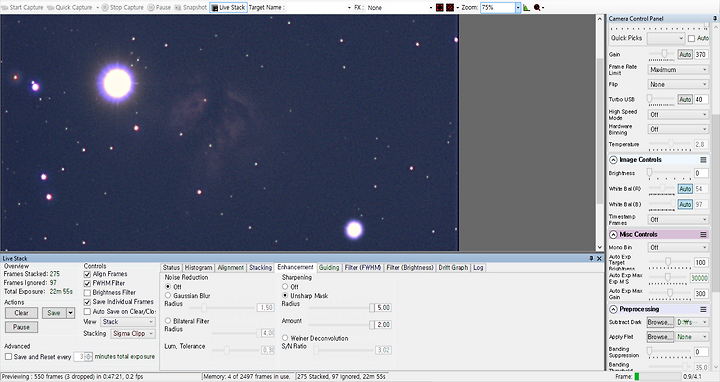The image size is (720, 382).
Task: Open the Save button dropdown arrow
Action: pos(70,313)
